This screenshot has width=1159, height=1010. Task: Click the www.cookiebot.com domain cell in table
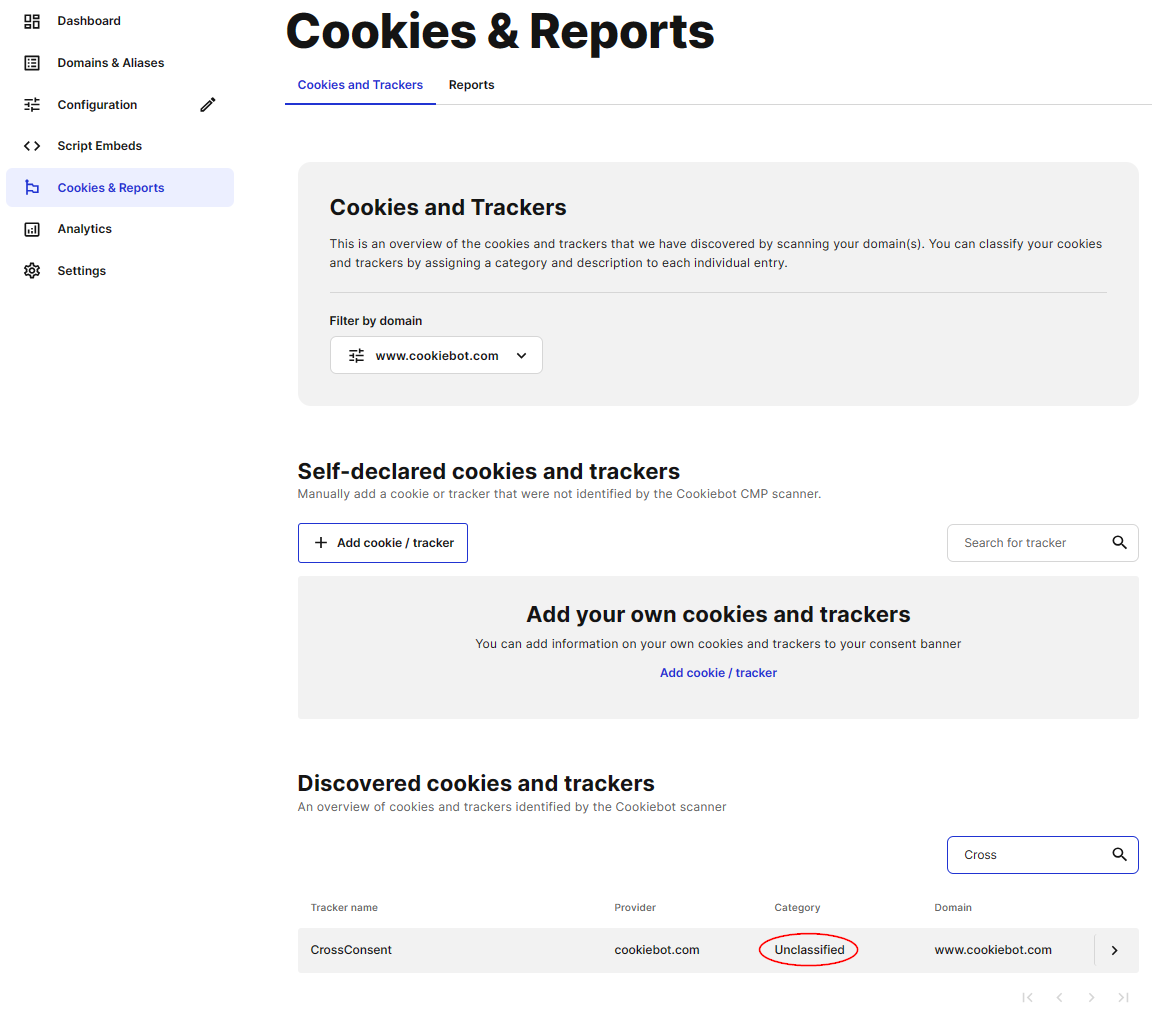(x=993, y=950)
